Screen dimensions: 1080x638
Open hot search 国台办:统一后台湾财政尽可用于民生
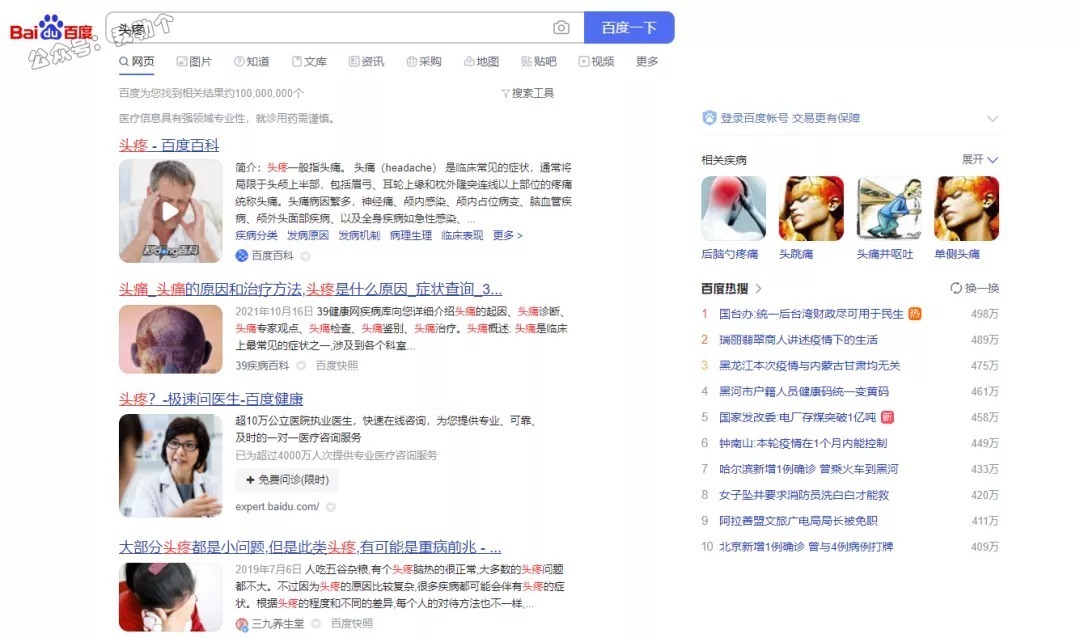[811, 314]
